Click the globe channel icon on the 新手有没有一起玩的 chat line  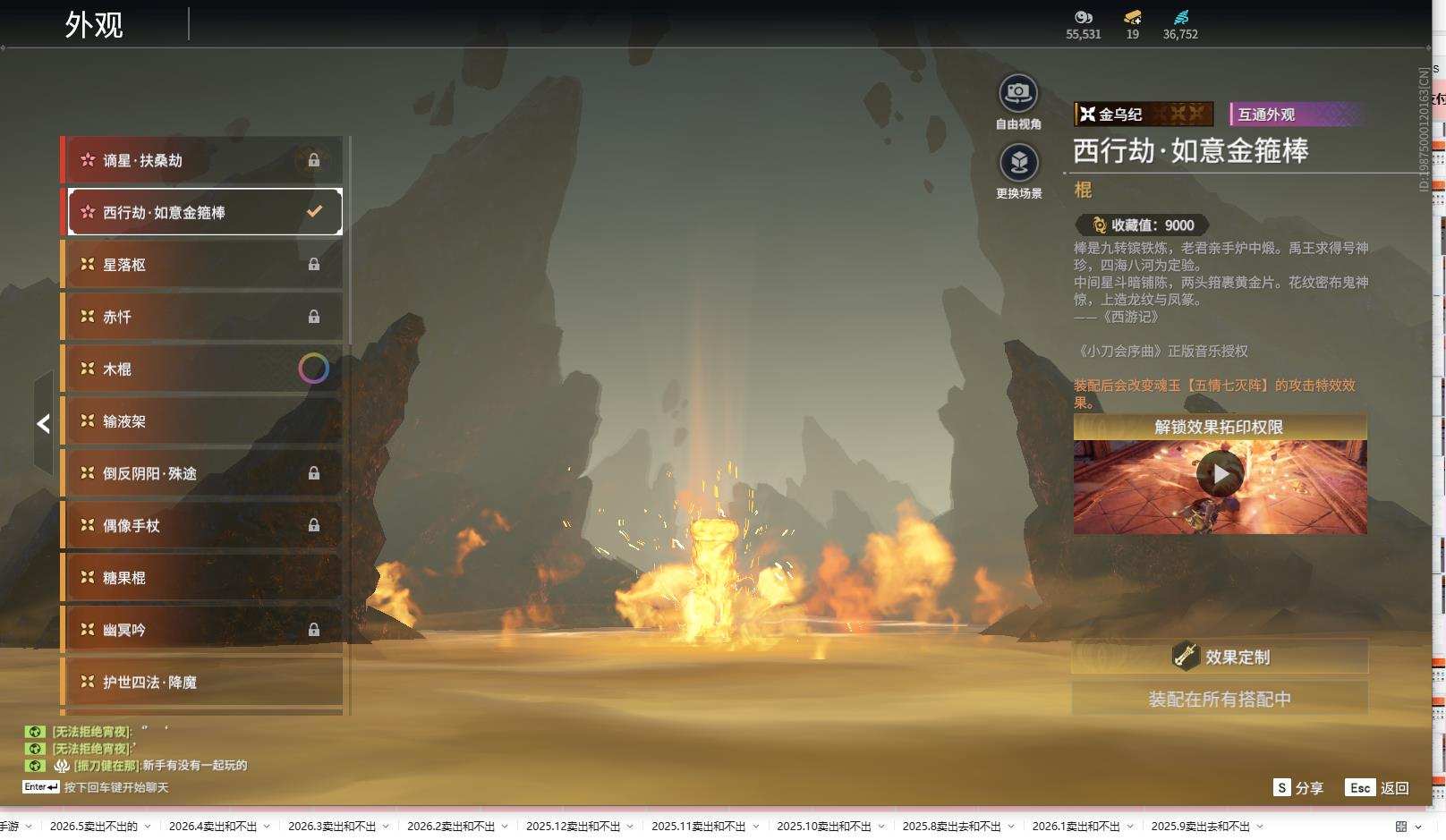(x=35, y=766)
